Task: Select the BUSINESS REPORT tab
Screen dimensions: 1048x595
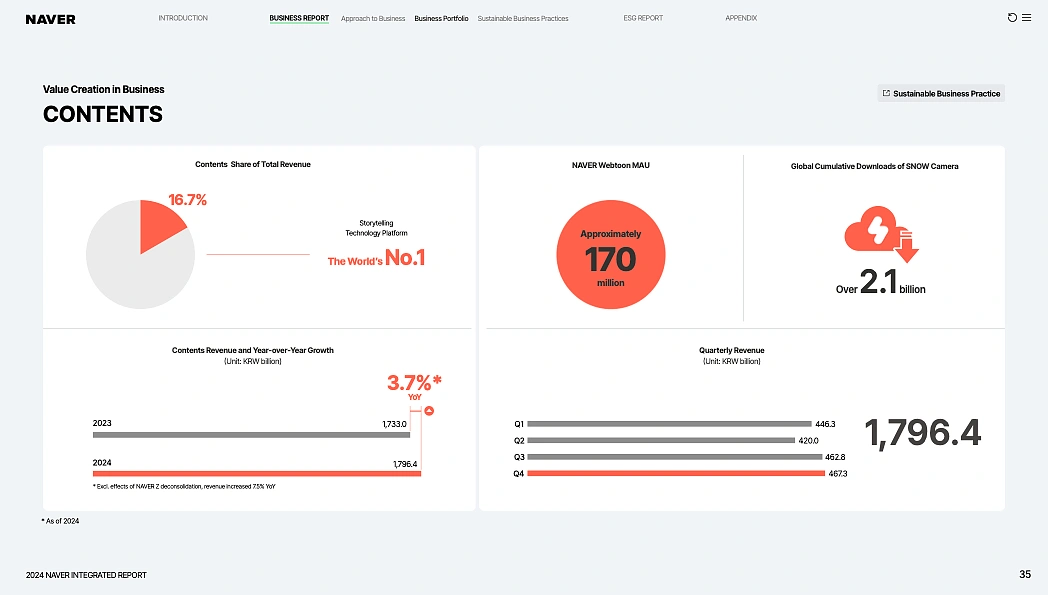Action: [x=298, y=18]
